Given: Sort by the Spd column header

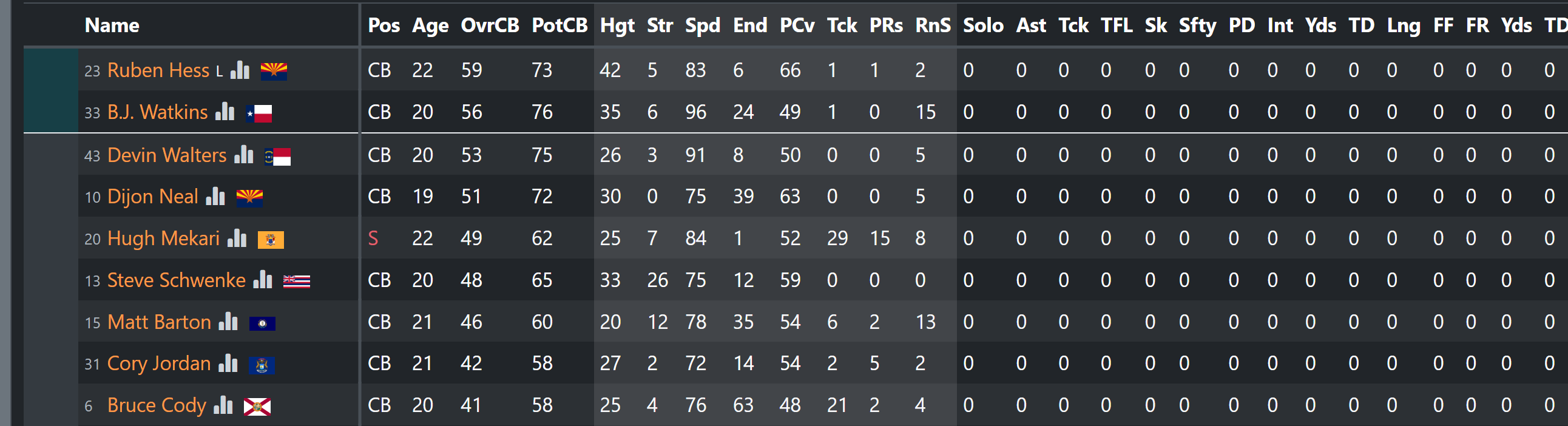Looking at the screenshot, I should [x=703, y=25].
